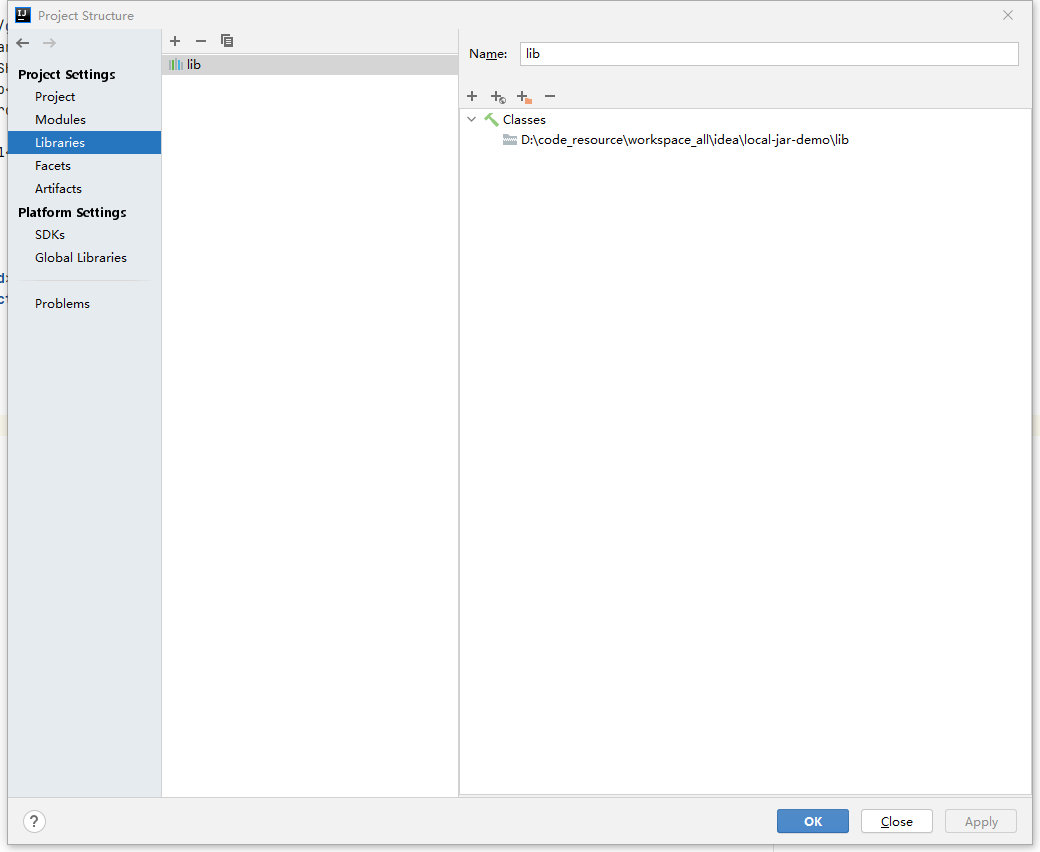Specify documentation URL for library

point(498,97)
